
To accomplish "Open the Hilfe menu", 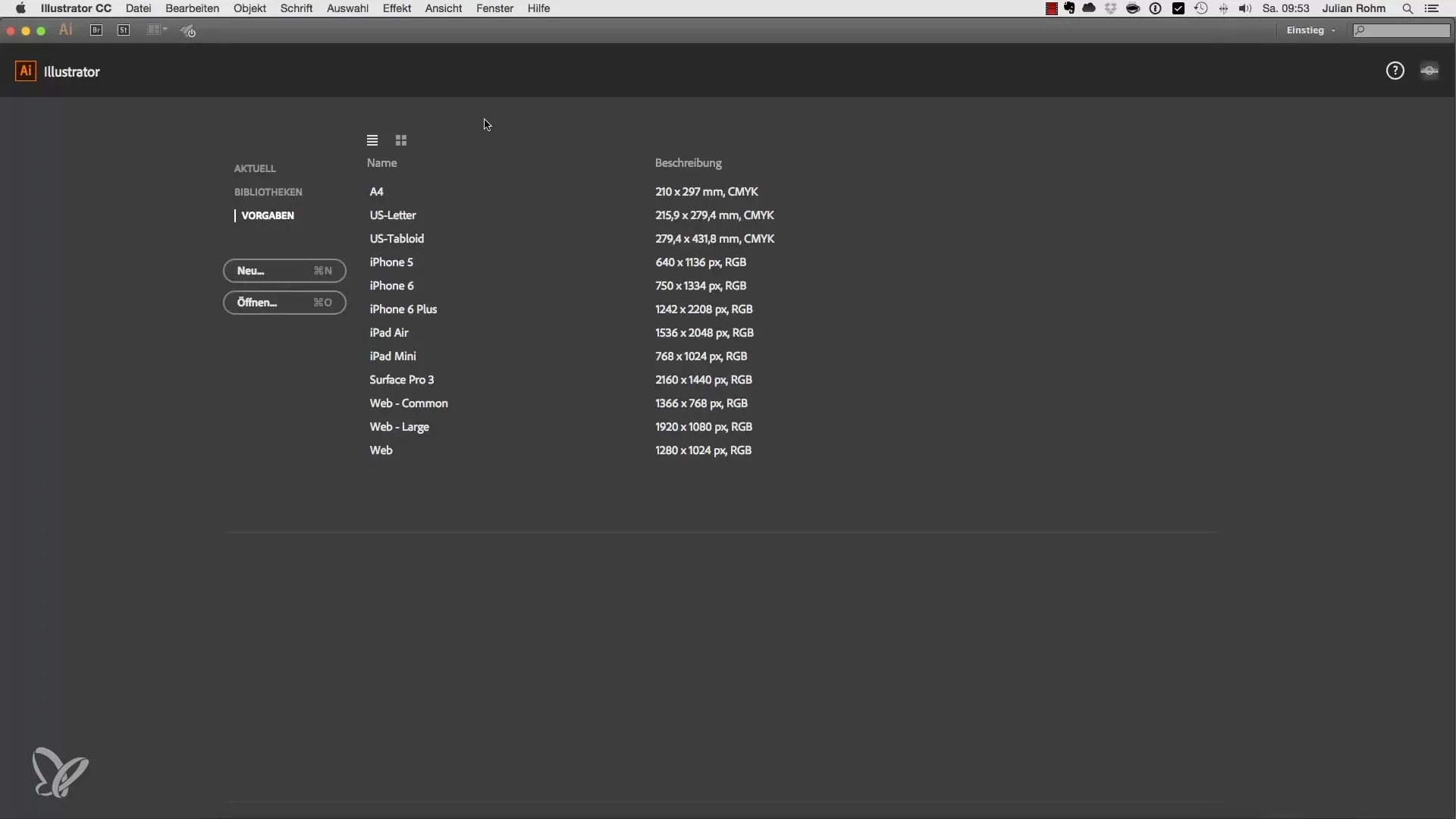I will pyautogui.click(x=538, y=8).
